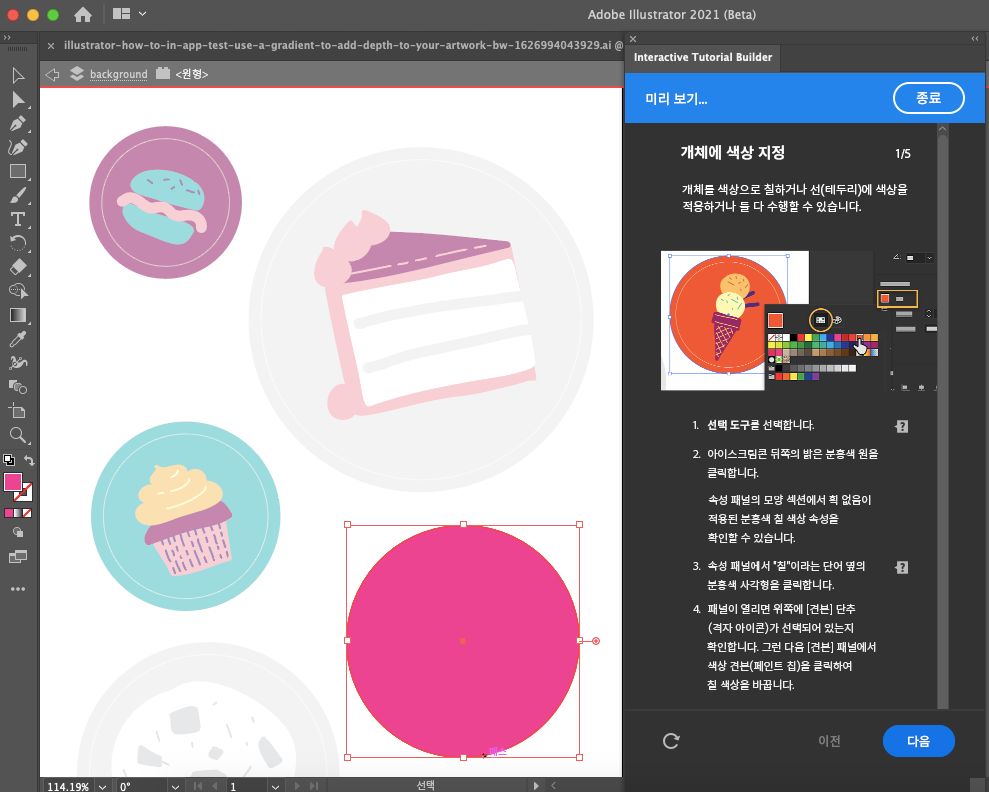
Task: Click the artboard number field
Action: click(248, 786)
